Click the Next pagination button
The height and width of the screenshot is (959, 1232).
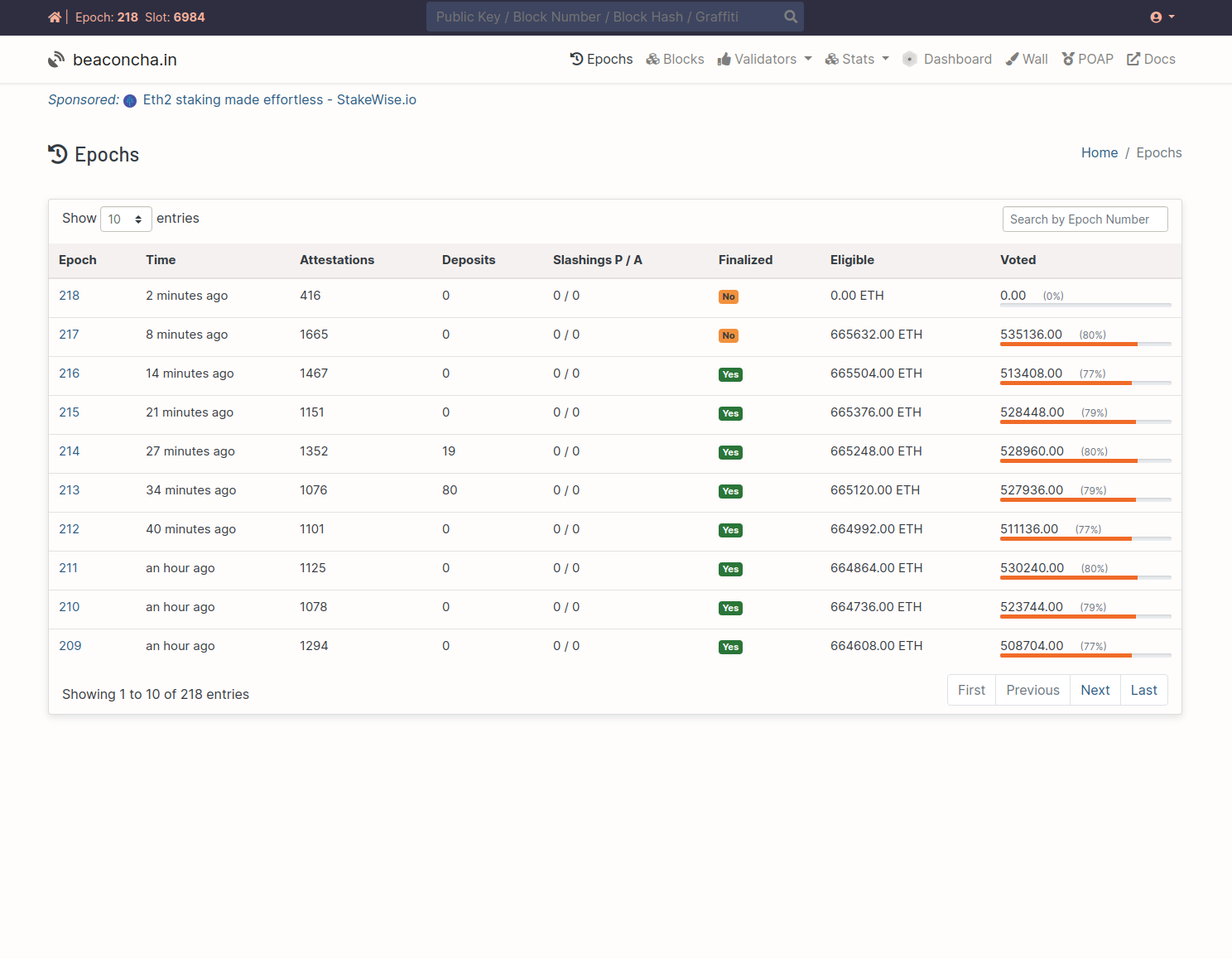coord(1095,690)
